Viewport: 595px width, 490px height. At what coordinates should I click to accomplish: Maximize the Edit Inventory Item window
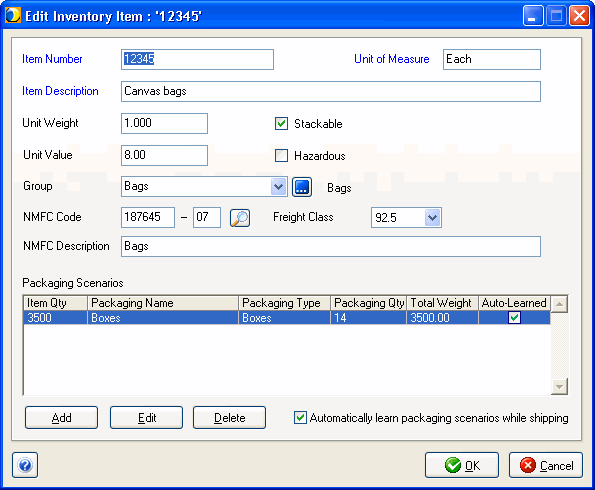(x=556, y=16)
